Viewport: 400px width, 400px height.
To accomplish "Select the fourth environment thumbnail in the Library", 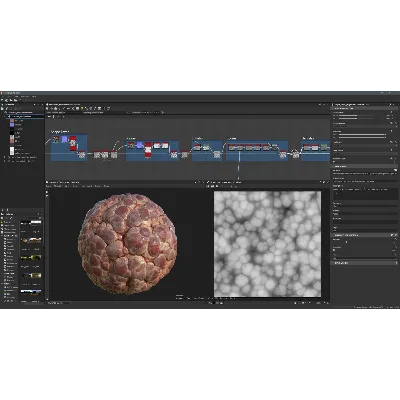I will (31, 275).
